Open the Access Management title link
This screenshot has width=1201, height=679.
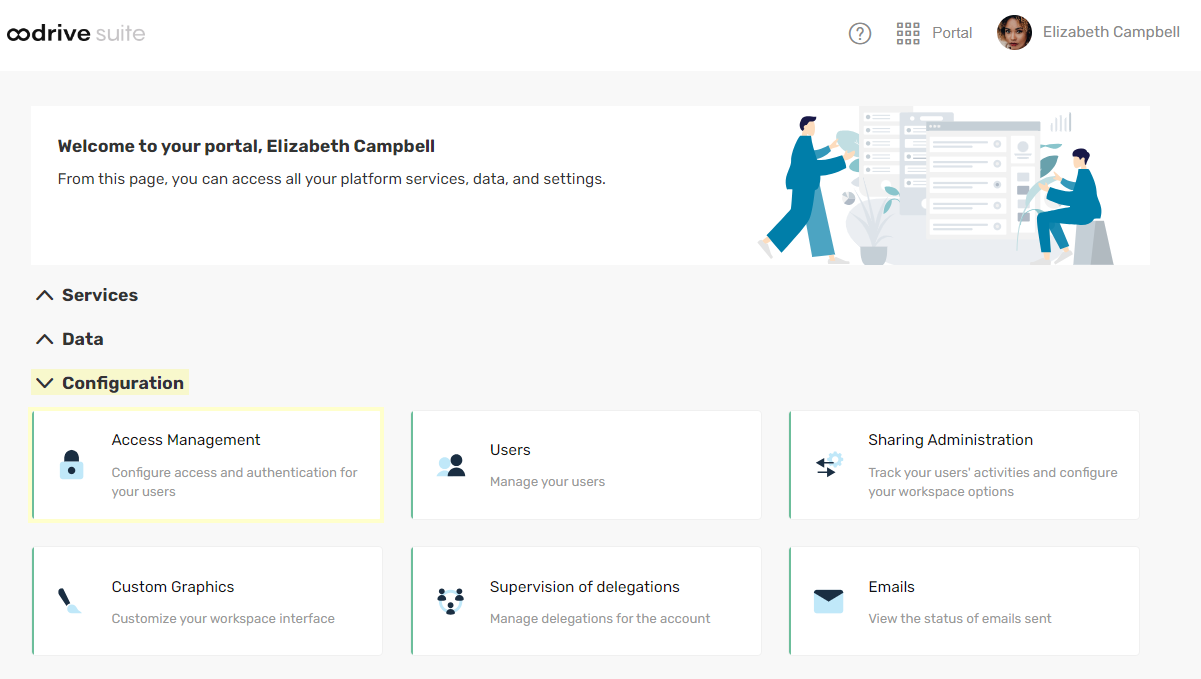186,440
